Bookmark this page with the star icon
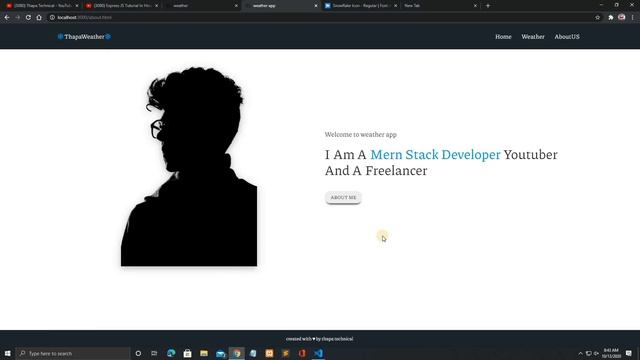This screenshot has width=640, height=360. (598, 18)
